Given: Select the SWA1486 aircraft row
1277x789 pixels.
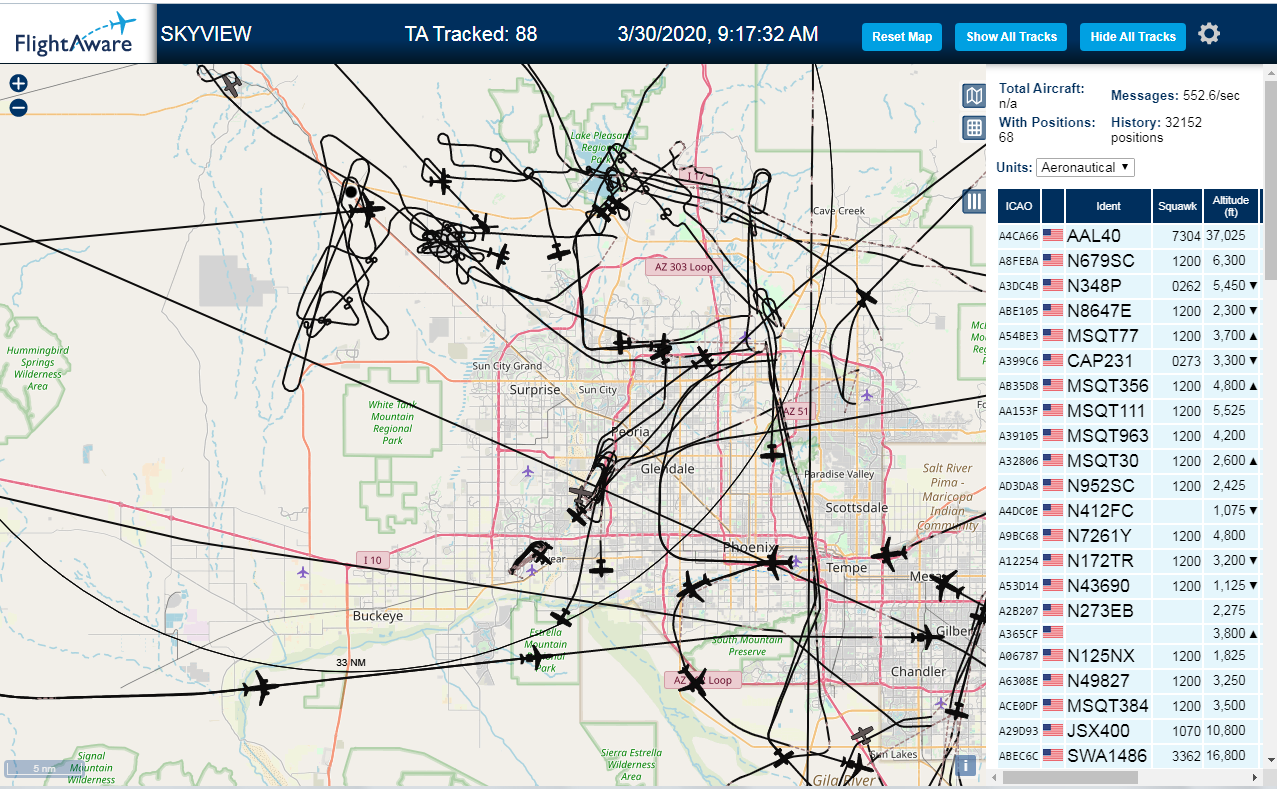Looking at the screenshot, I should (x=1128, y=756).
